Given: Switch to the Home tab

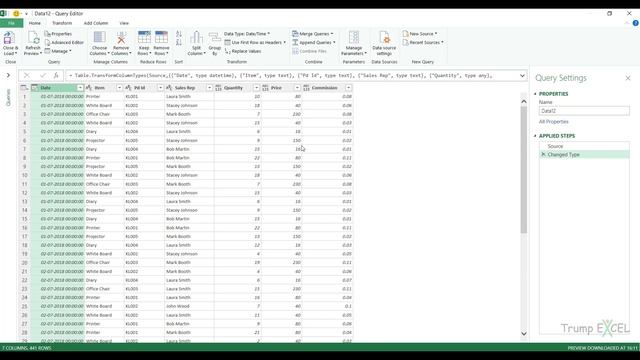Looking at the screenshot, I should click(x=35, y=23).
